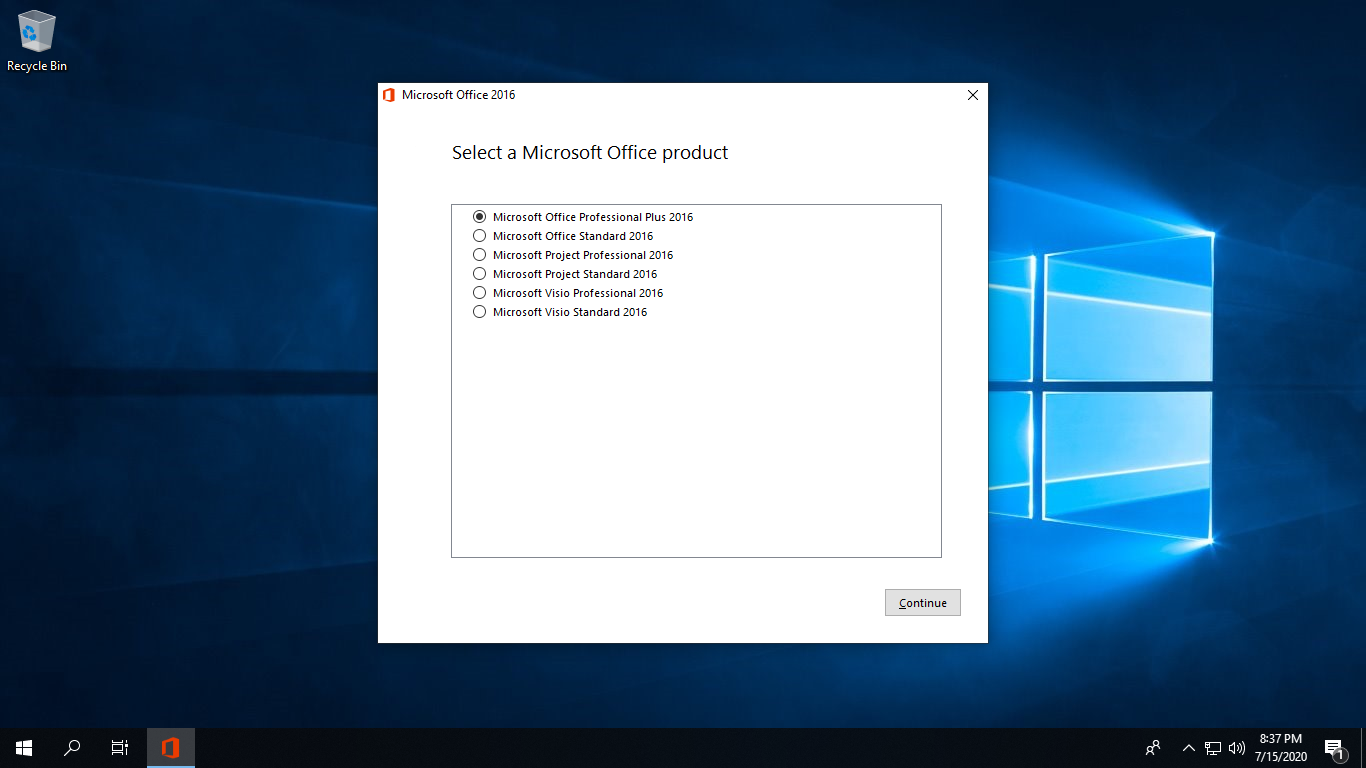This screenshot has width=1366, height=768.
Task: Open taskbar Search magnifier
Action: click(72, 747)
